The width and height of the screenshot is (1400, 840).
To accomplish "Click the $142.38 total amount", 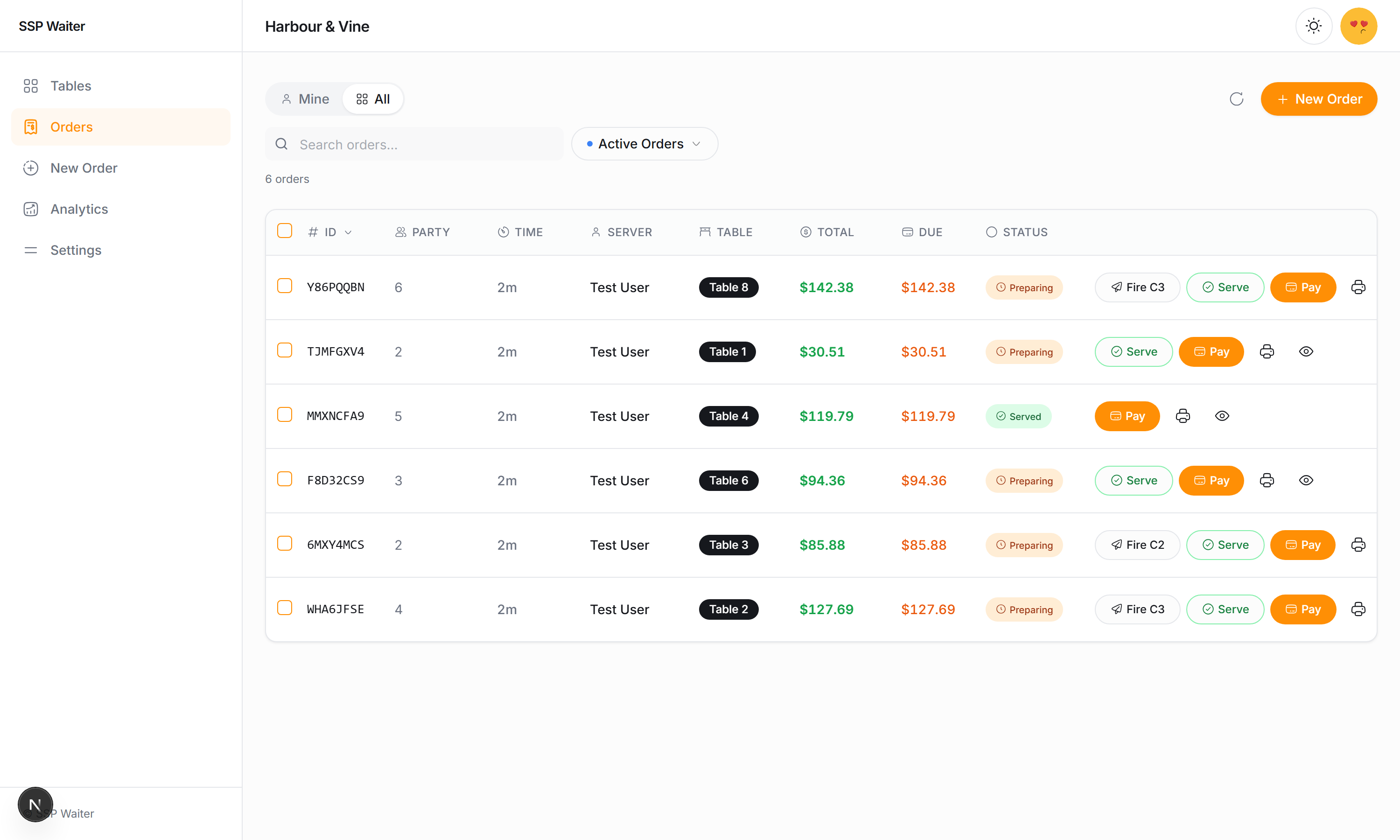I will click(826, 287).
